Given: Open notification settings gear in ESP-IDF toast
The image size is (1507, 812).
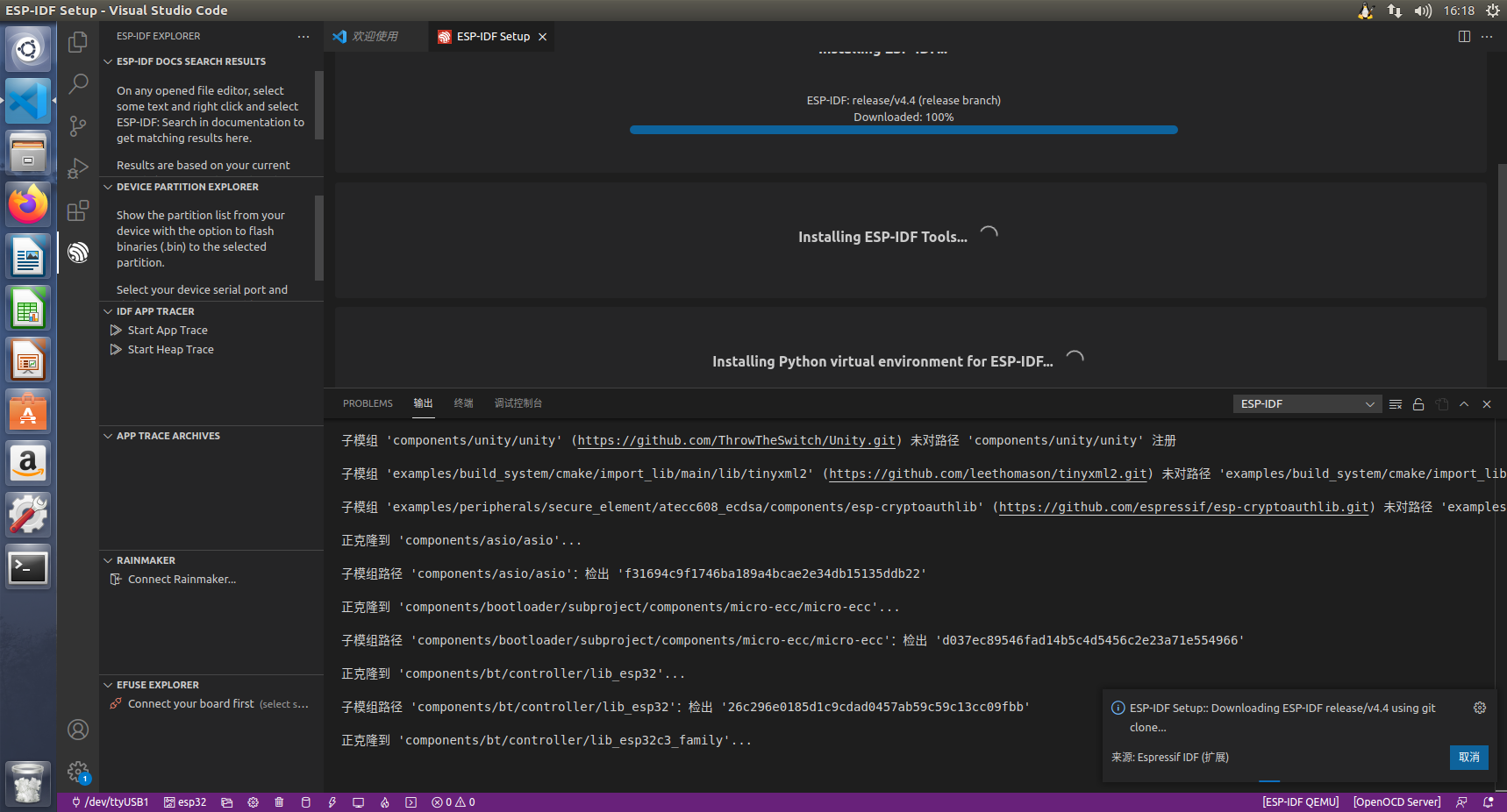Looking at the screenshot, I should coord(1480,708).
